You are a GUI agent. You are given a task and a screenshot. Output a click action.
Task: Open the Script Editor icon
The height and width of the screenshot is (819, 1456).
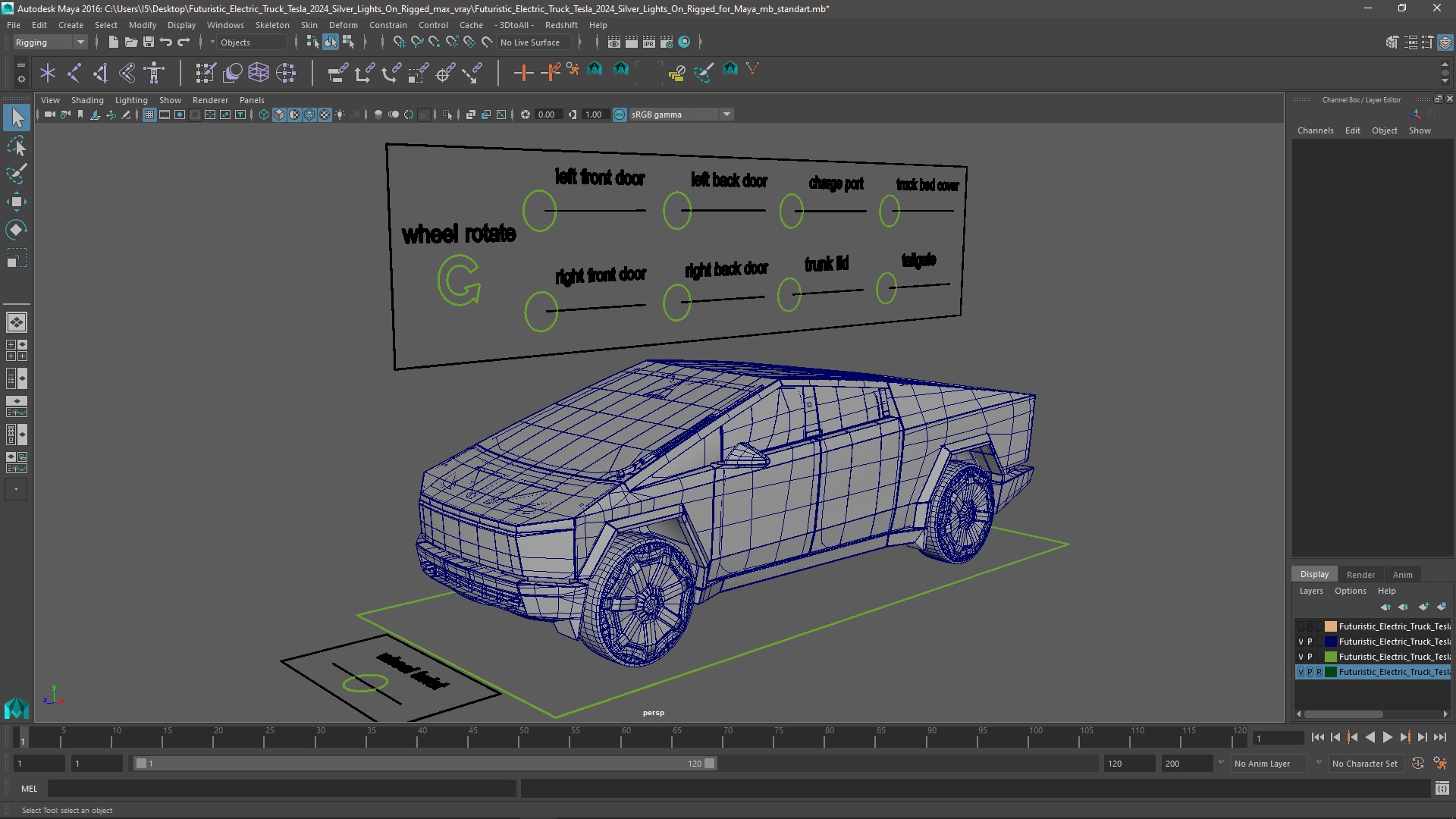click(1442, 789)
